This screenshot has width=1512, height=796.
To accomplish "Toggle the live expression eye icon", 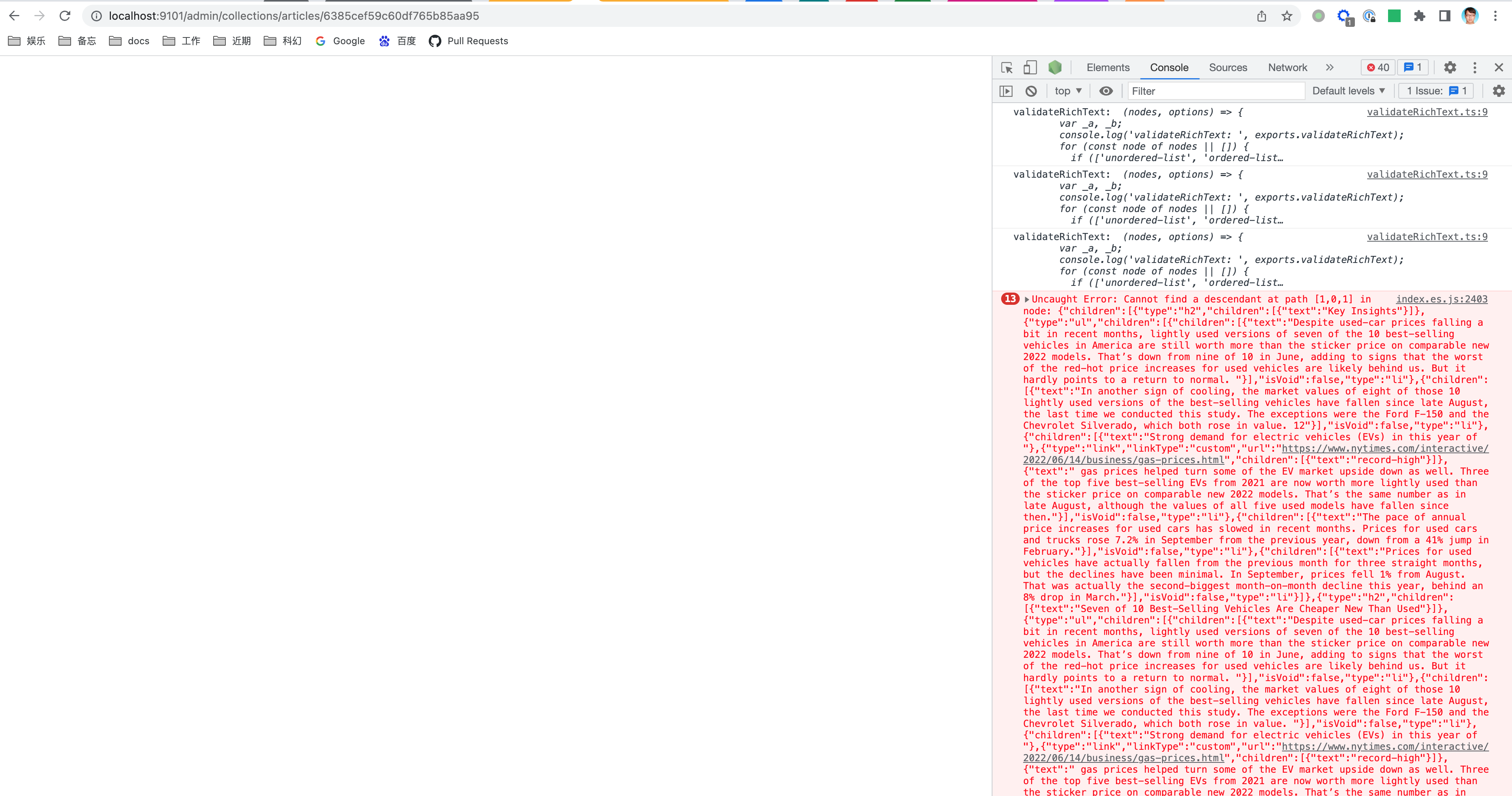I will coord(1106,91).
